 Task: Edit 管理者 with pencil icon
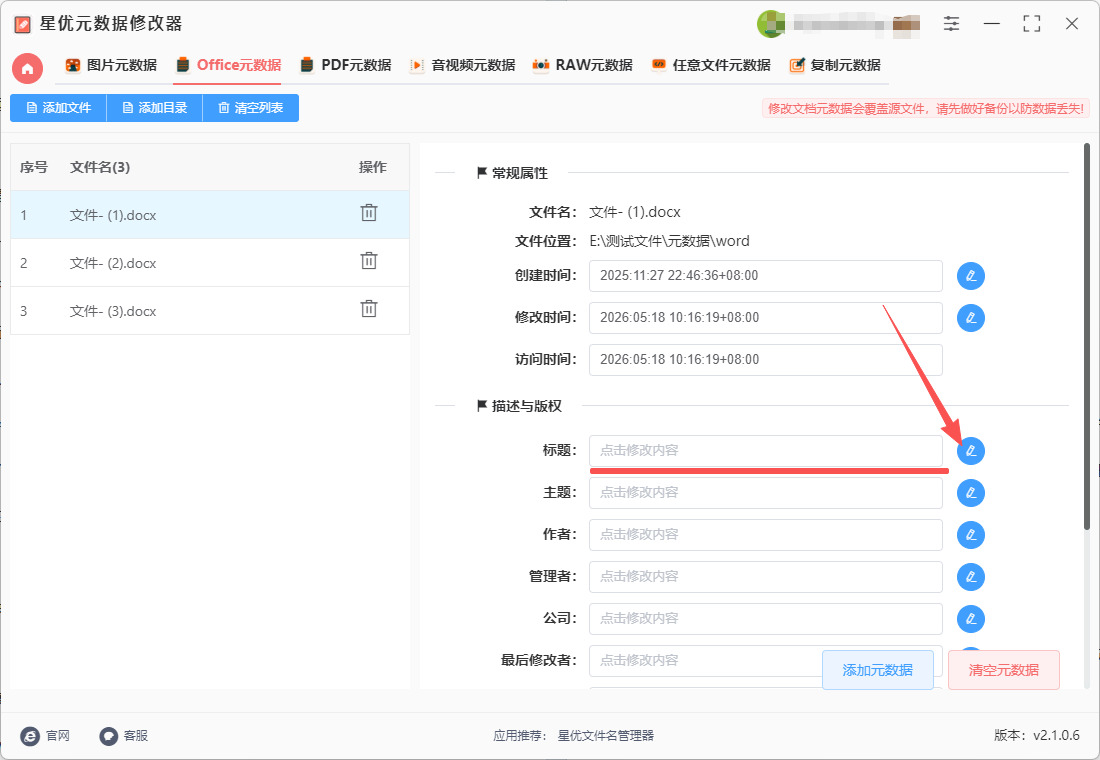coord(971,577)
